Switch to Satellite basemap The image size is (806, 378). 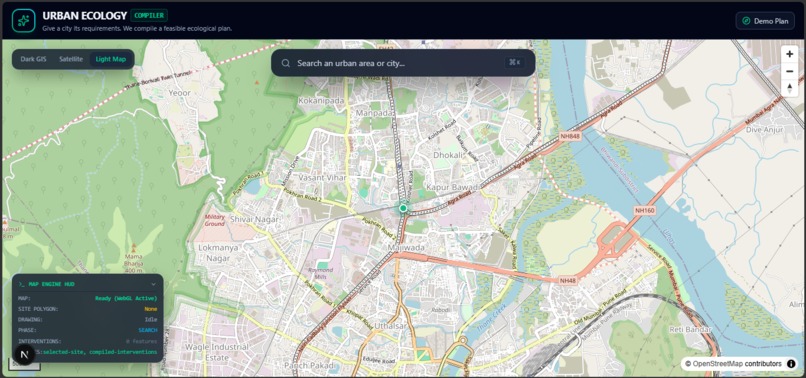(71, 59)
